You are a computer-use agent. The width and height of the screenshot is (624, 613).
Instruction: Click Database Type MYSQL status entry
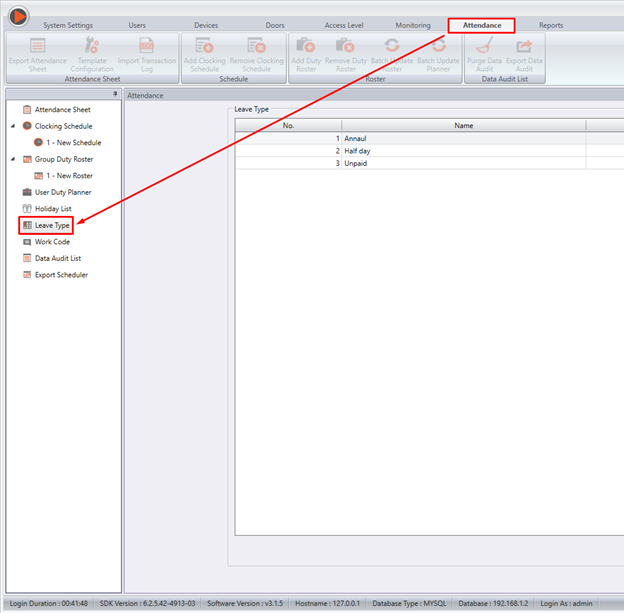[x=409, y=603]
